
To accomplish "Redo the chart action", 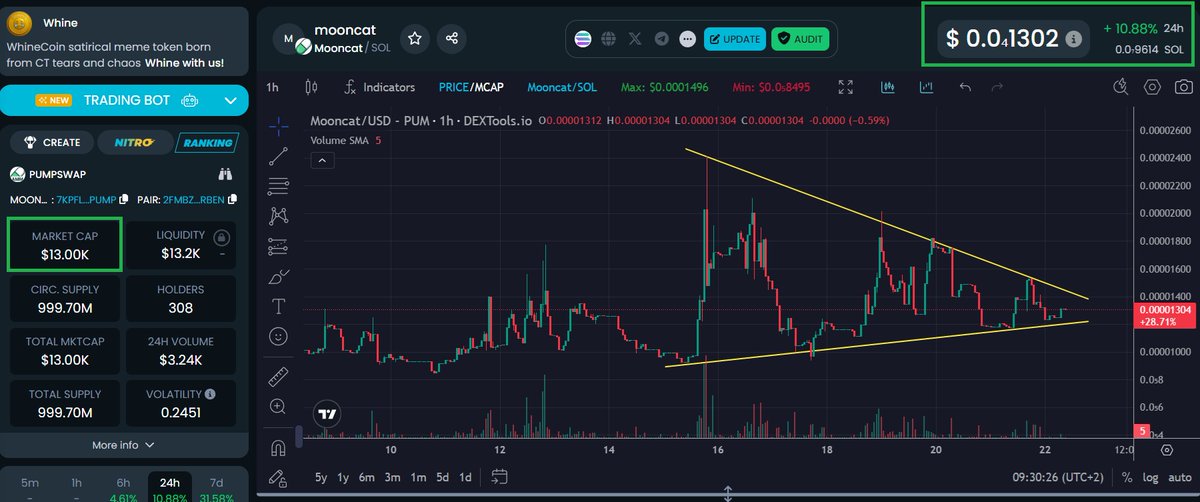I will (x=997, y=87).
